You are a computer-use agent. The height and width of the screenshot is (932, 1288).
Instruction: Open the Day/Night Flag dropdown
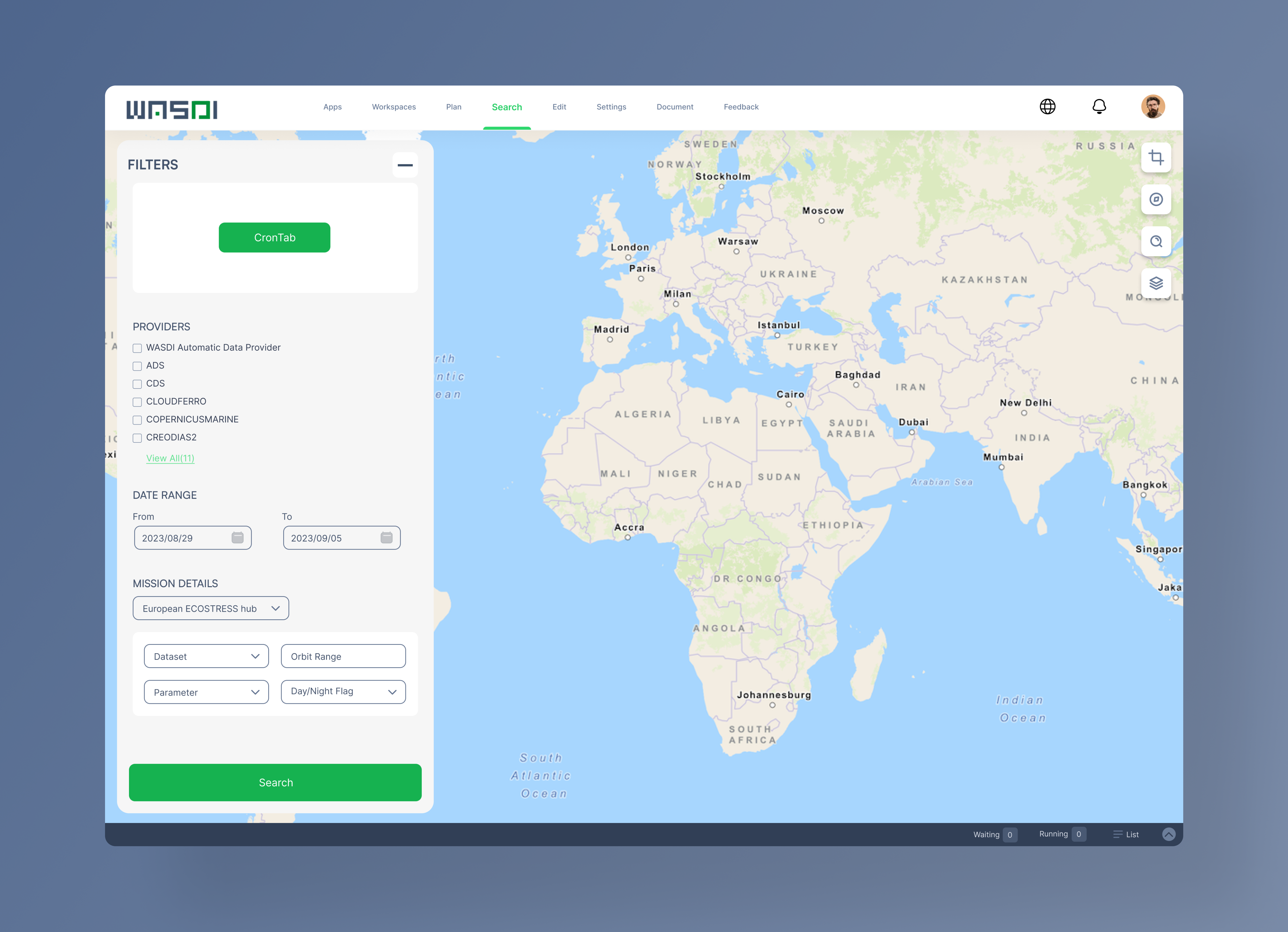[x=343, y=692]
